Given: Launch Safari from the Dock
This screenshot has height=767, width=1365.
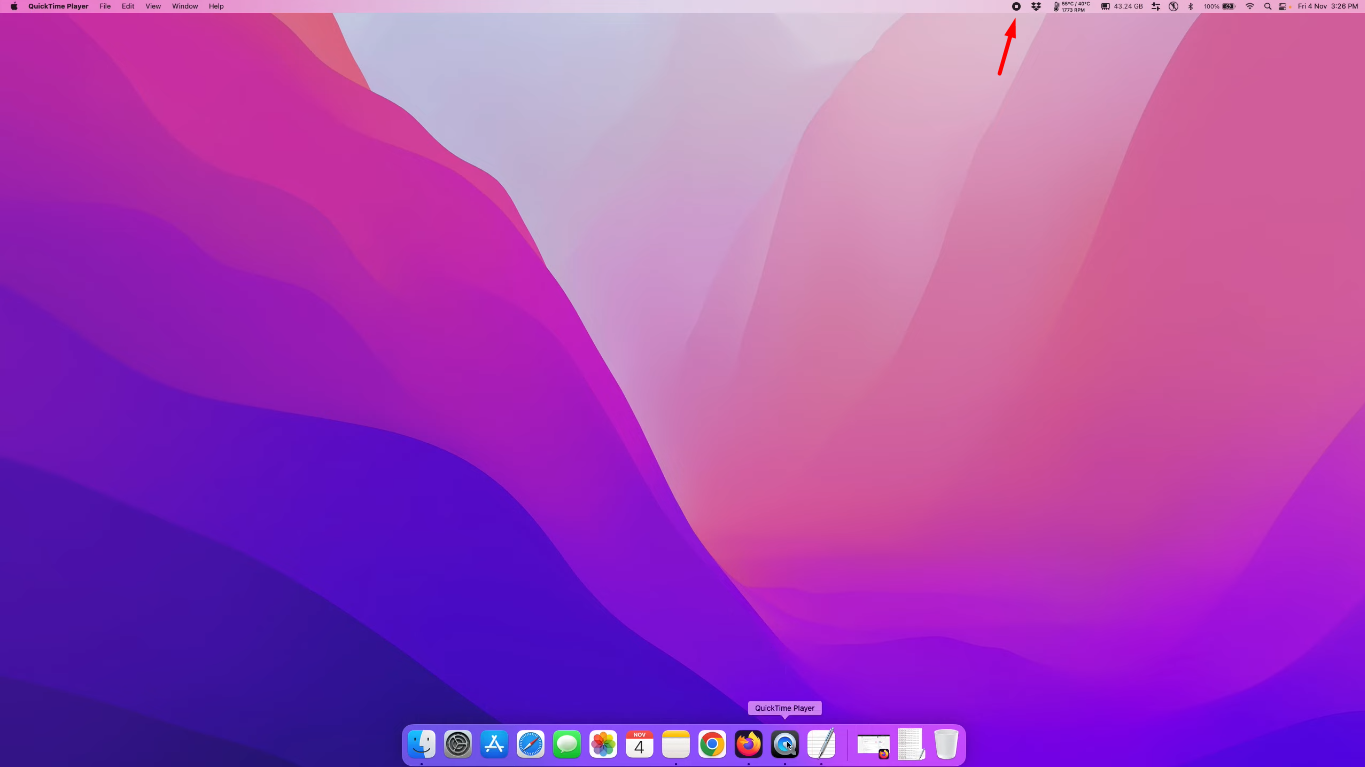Looking at the screenshot, I should pos(530,744).
